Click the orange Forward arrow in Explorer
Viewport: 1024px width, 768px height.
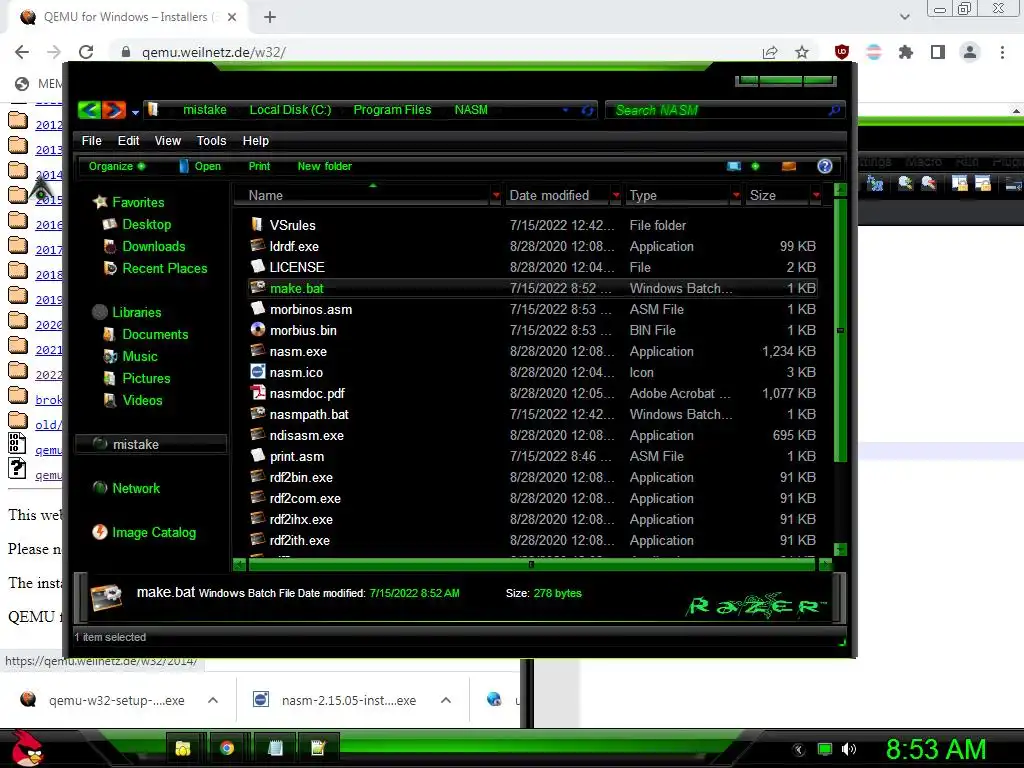pyautogui.click(x=113, y=110)
